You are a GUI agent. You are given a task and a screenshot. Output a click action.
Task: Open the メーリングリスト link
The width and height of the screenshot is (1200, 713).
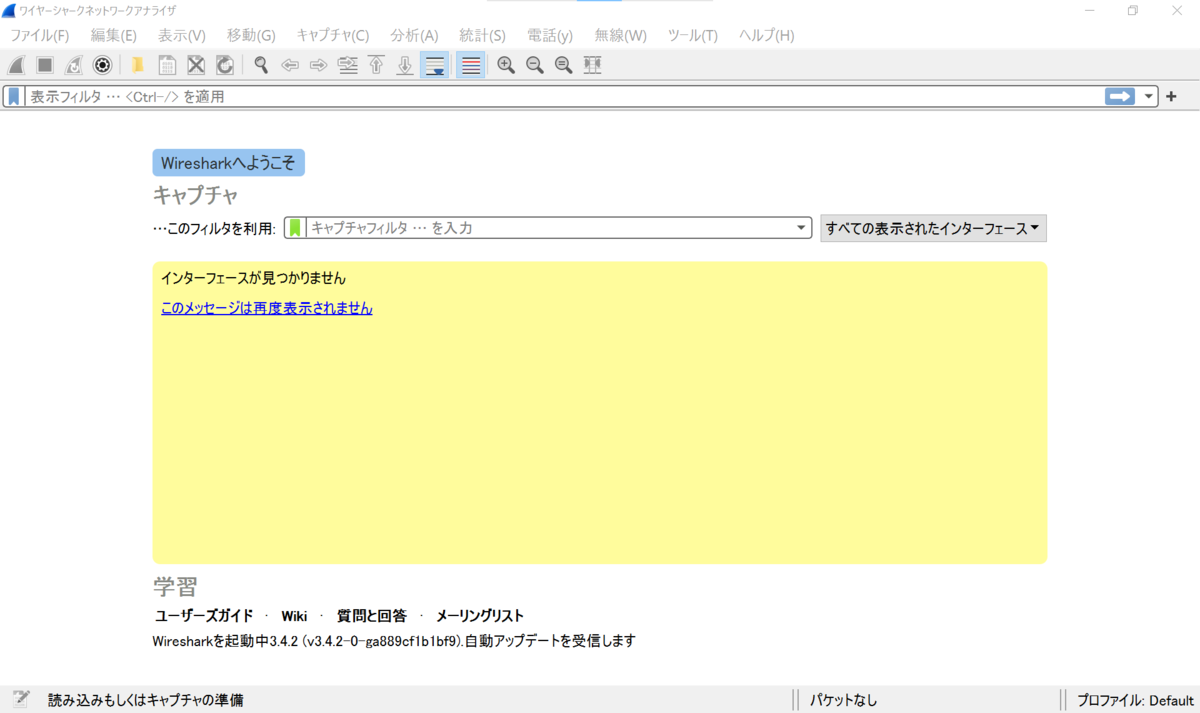click(x=480, y=615)
